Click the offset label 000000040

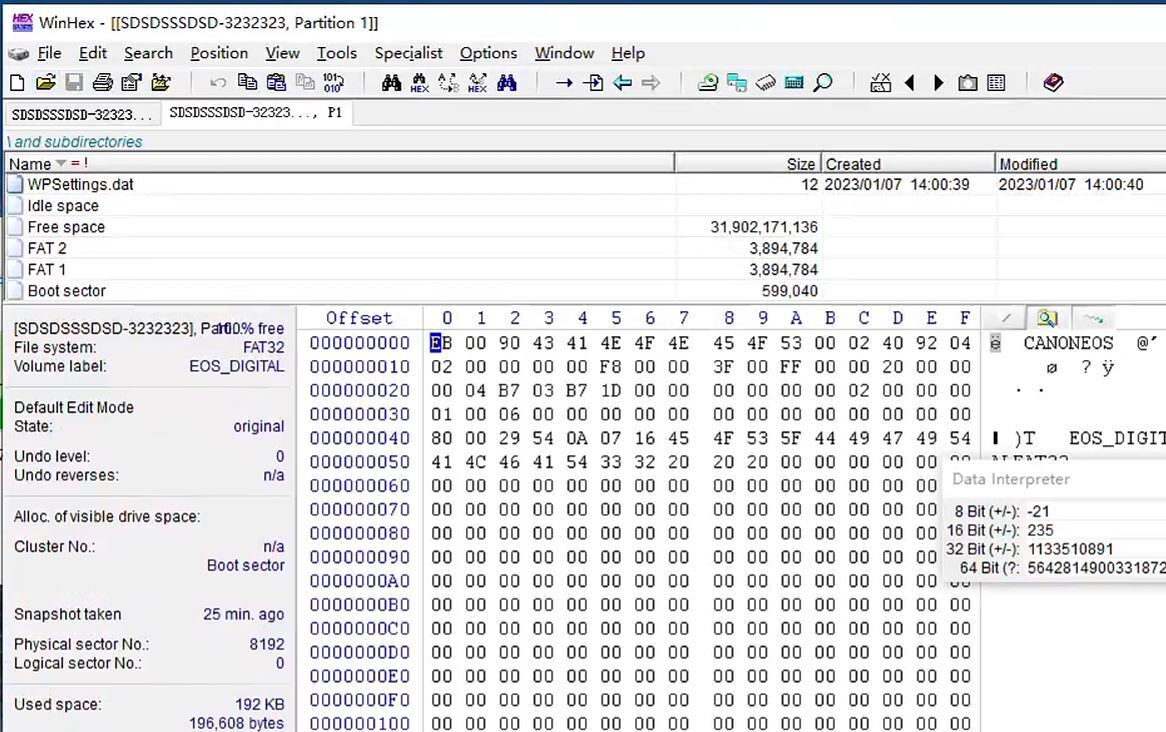click(360, 438)
